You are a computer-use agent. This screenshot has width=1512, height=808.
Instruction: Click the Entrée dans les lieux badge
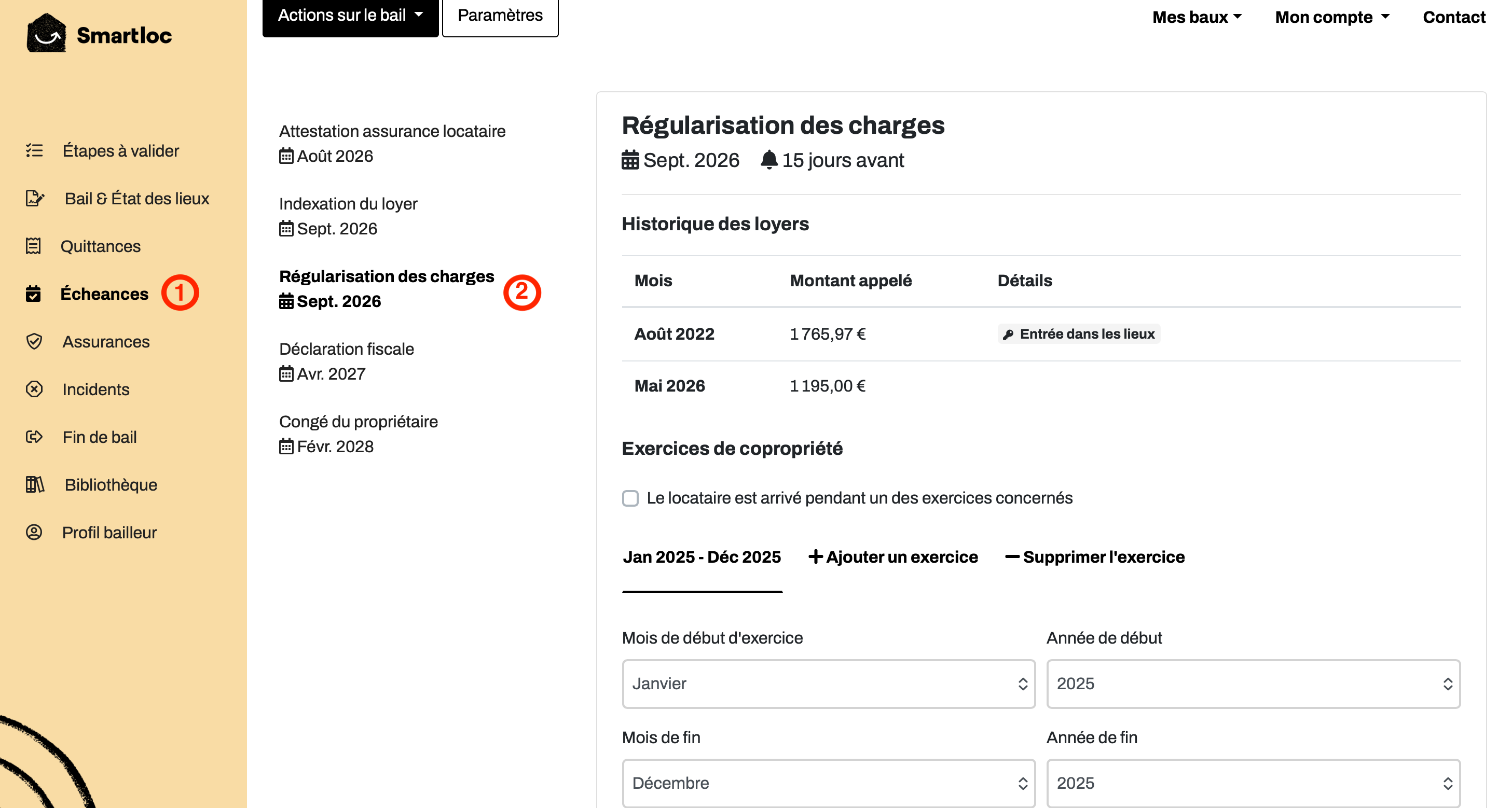[x=1079, y=335]
